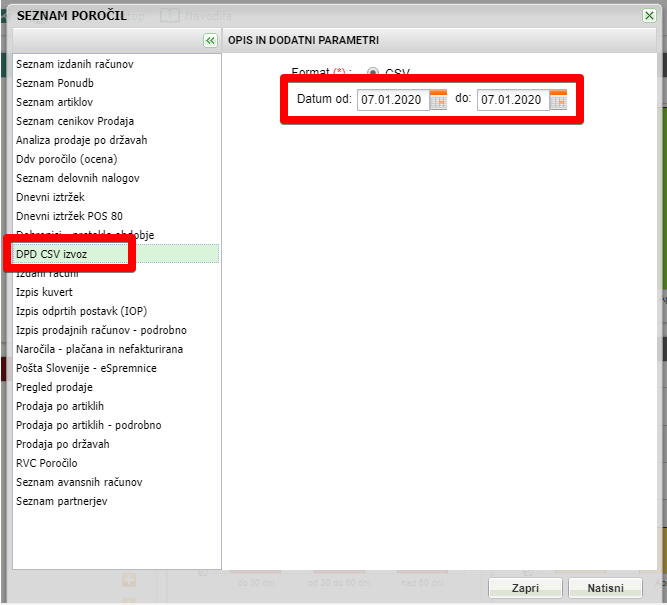Select Seznam artiklov report
The image size is (667, 605).
[116, 102]
